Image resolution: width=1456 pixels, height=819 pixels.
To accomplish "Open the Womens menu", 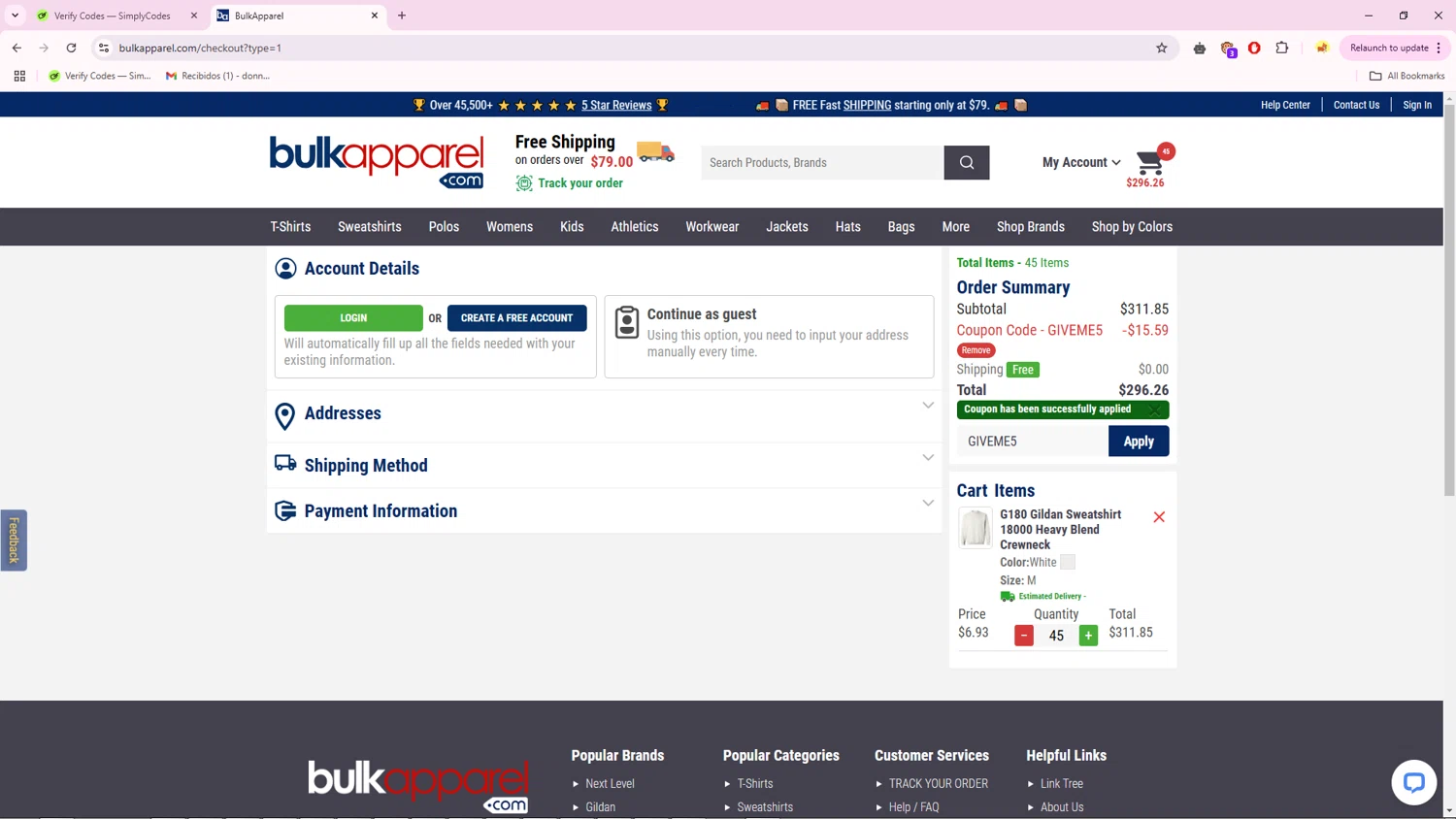I will [x=510, y=227].
